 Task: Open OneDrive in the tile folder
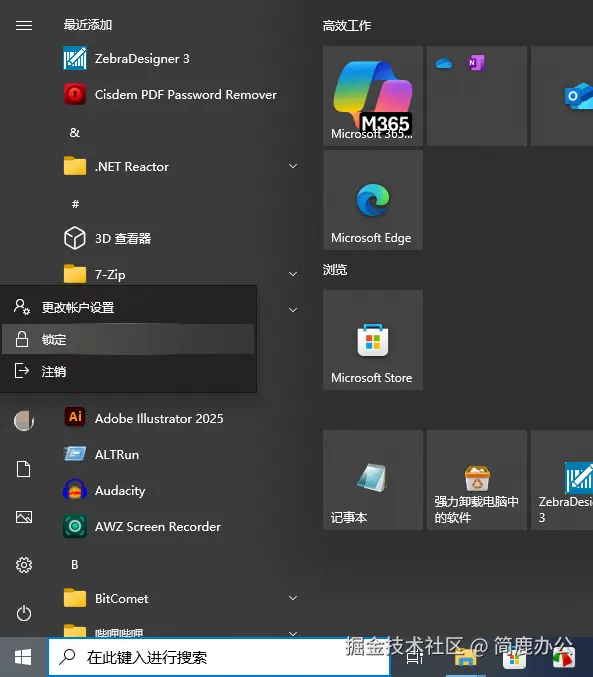(x=444, y=64)
